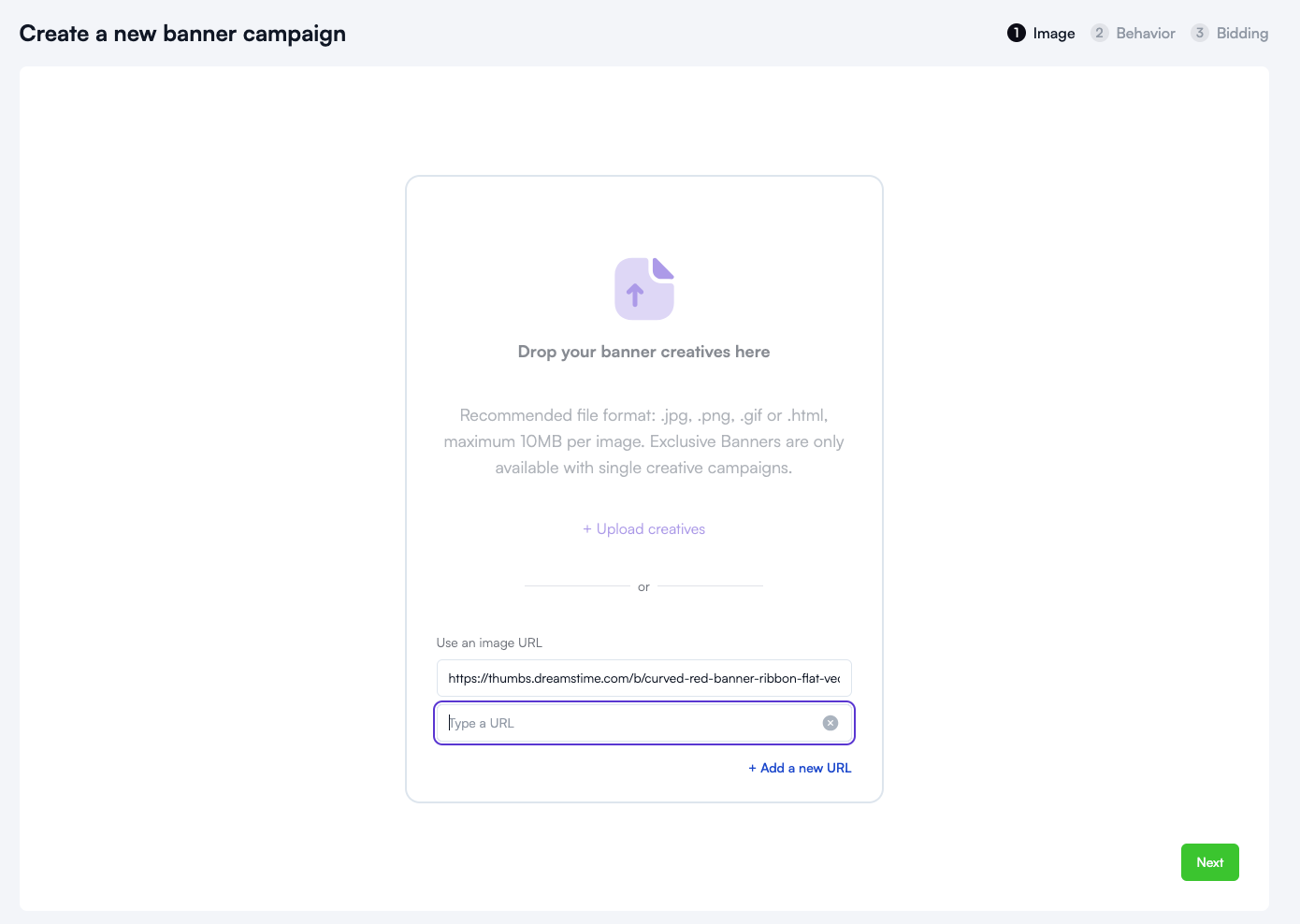Click Add a new URL

coord(800,768)
